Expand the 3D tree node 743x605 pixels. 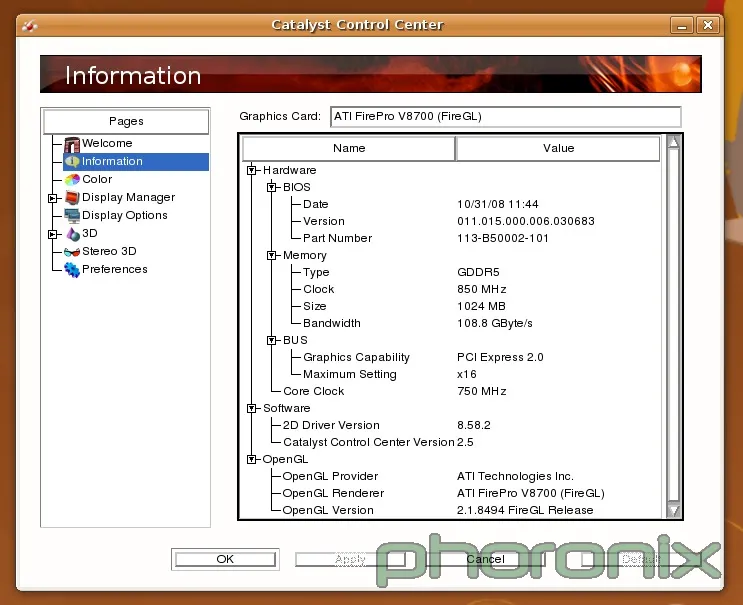click(53, 234)
